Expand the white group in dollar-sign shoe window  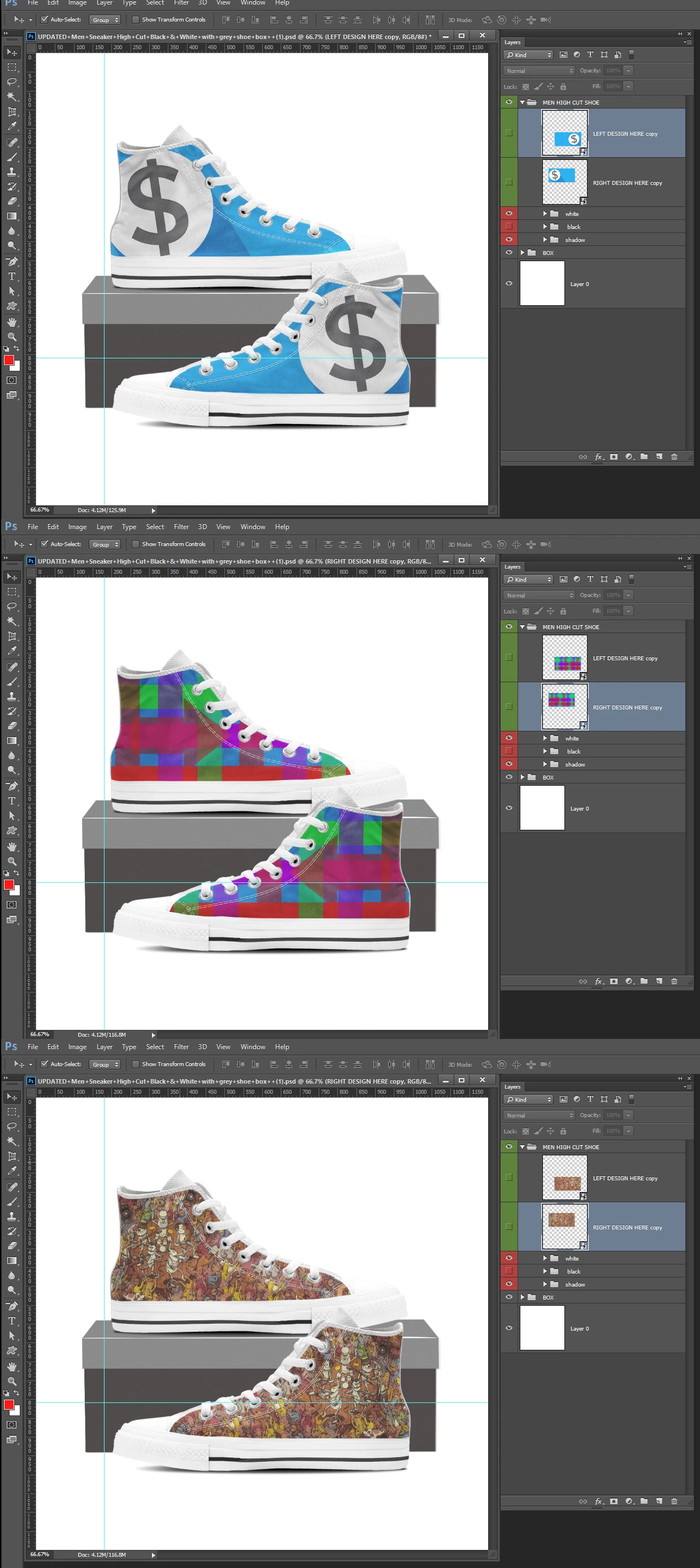click(545, 214)
